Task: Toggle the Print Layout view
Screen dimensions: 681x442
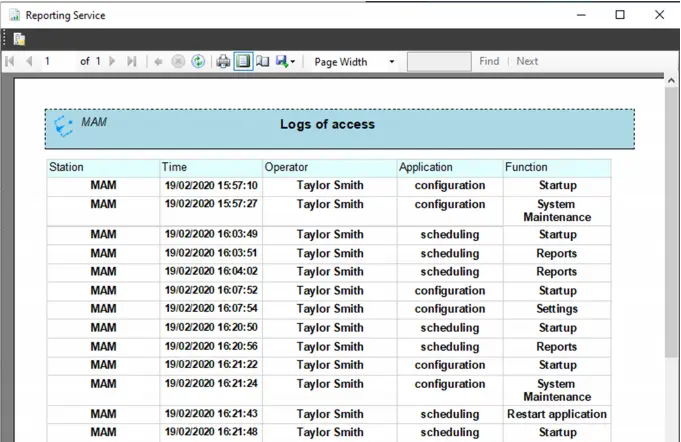Action: point(243,62)
